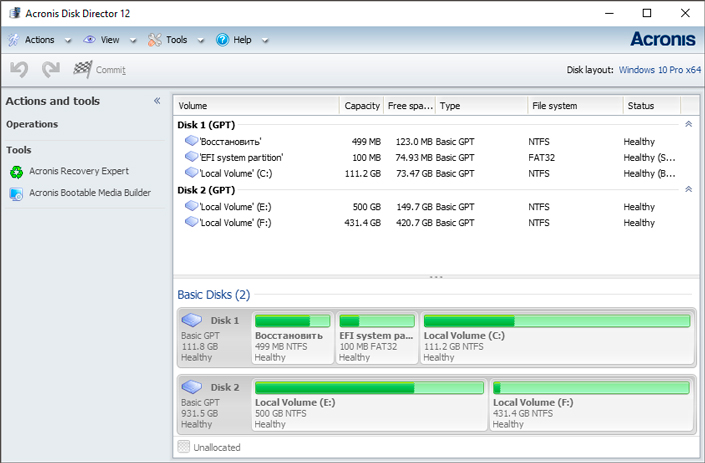
Task: Click the '931.5 GB' Disk 2 size label
Action: click(200, 413)
